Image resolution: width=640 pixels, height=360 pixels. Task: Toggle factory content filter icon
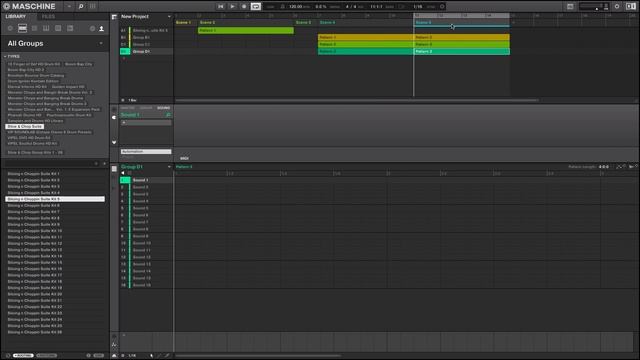(x=92, y=29)
